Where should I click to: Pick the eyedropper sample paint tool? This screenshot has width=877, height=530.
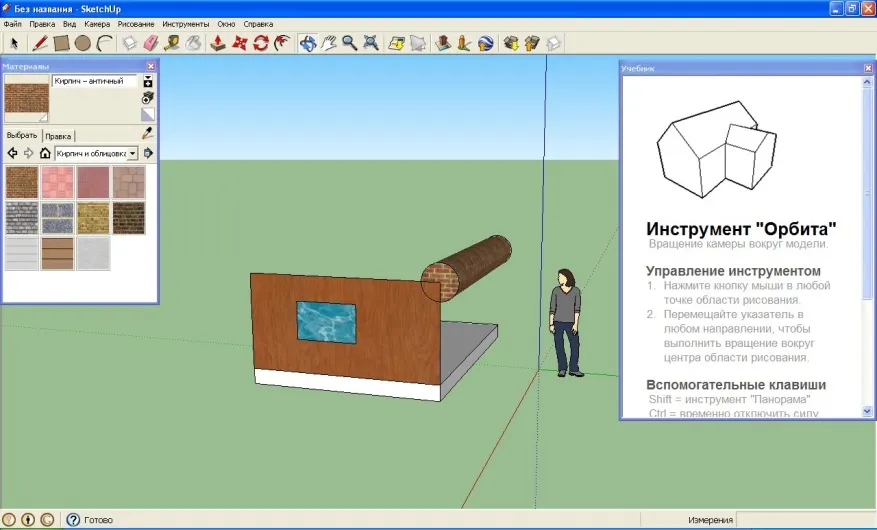click(147, 133)
